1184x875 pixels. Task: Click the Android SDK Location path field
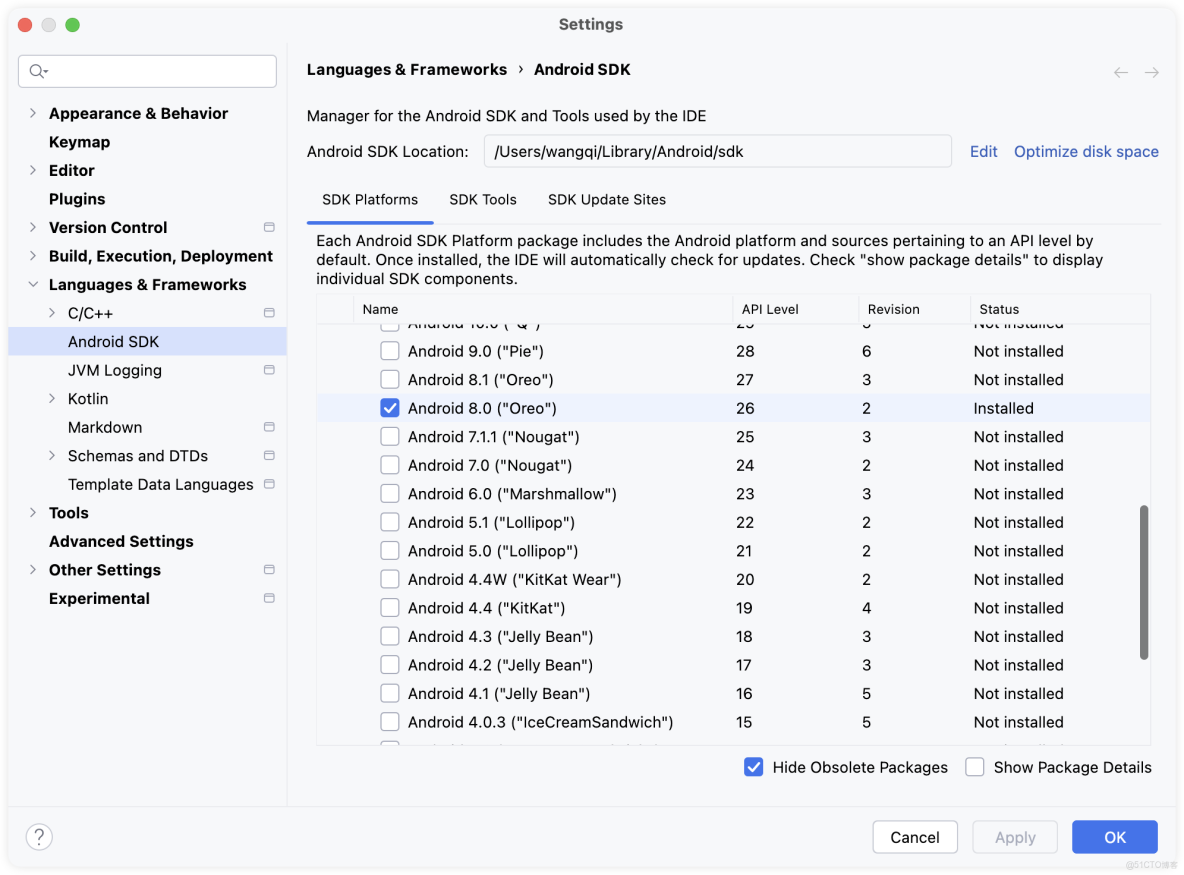[717, 152]
